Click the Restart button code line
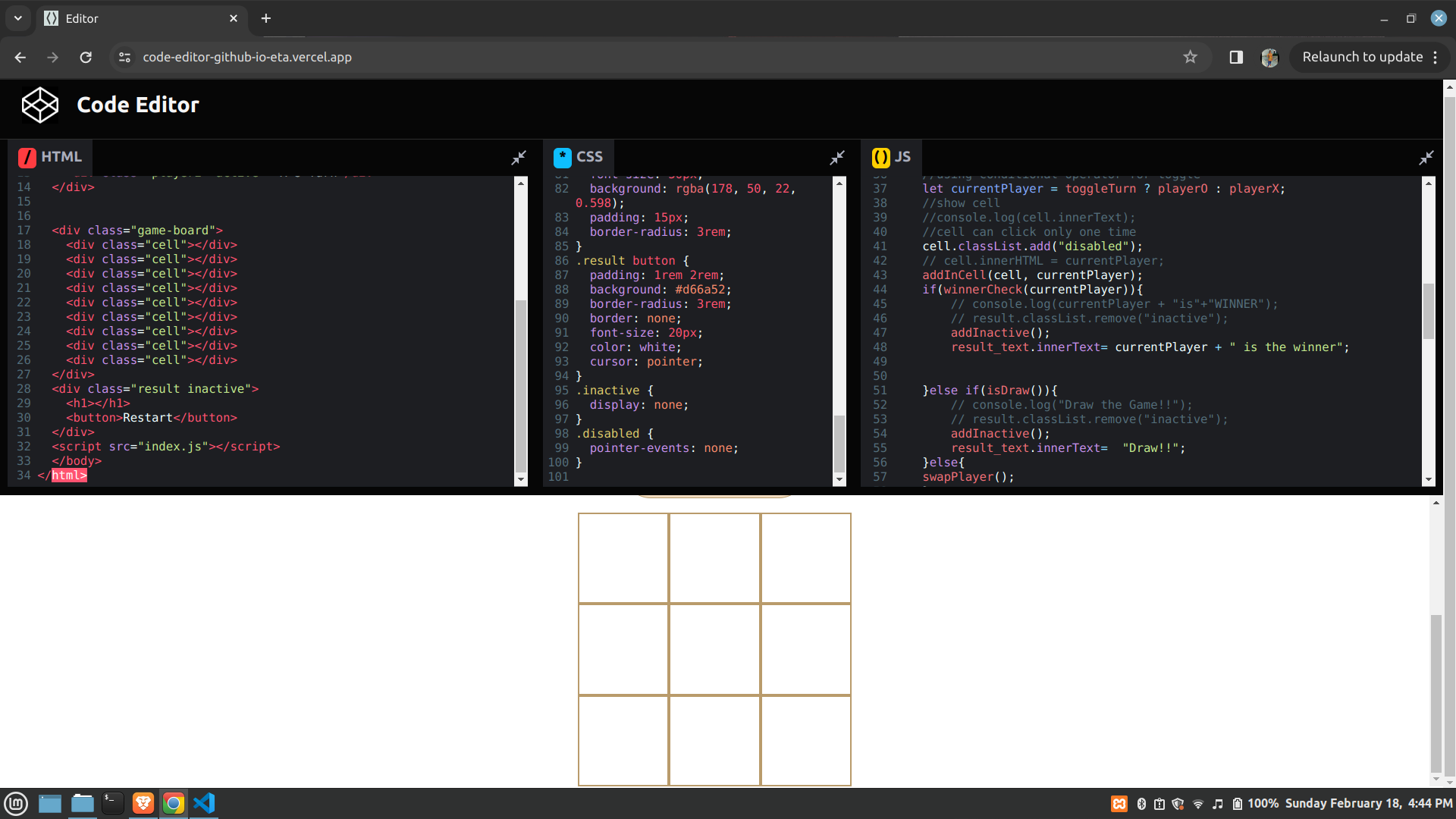The image size is (1456, 819). click(152, 418)
